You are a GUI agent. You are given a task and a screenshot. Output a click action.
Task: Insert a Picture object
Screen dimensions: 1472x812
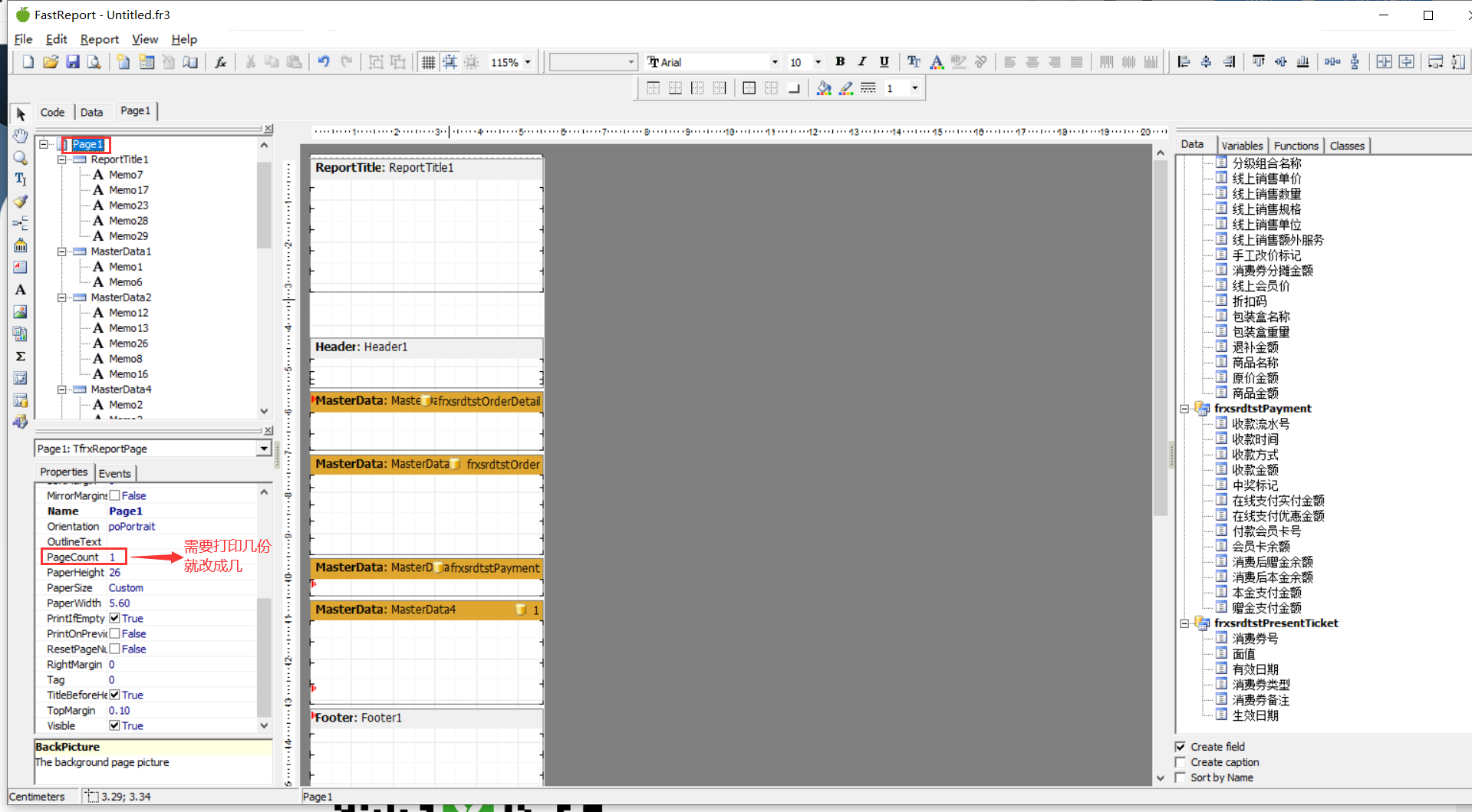pyautogui.click(x=21, y=311)
